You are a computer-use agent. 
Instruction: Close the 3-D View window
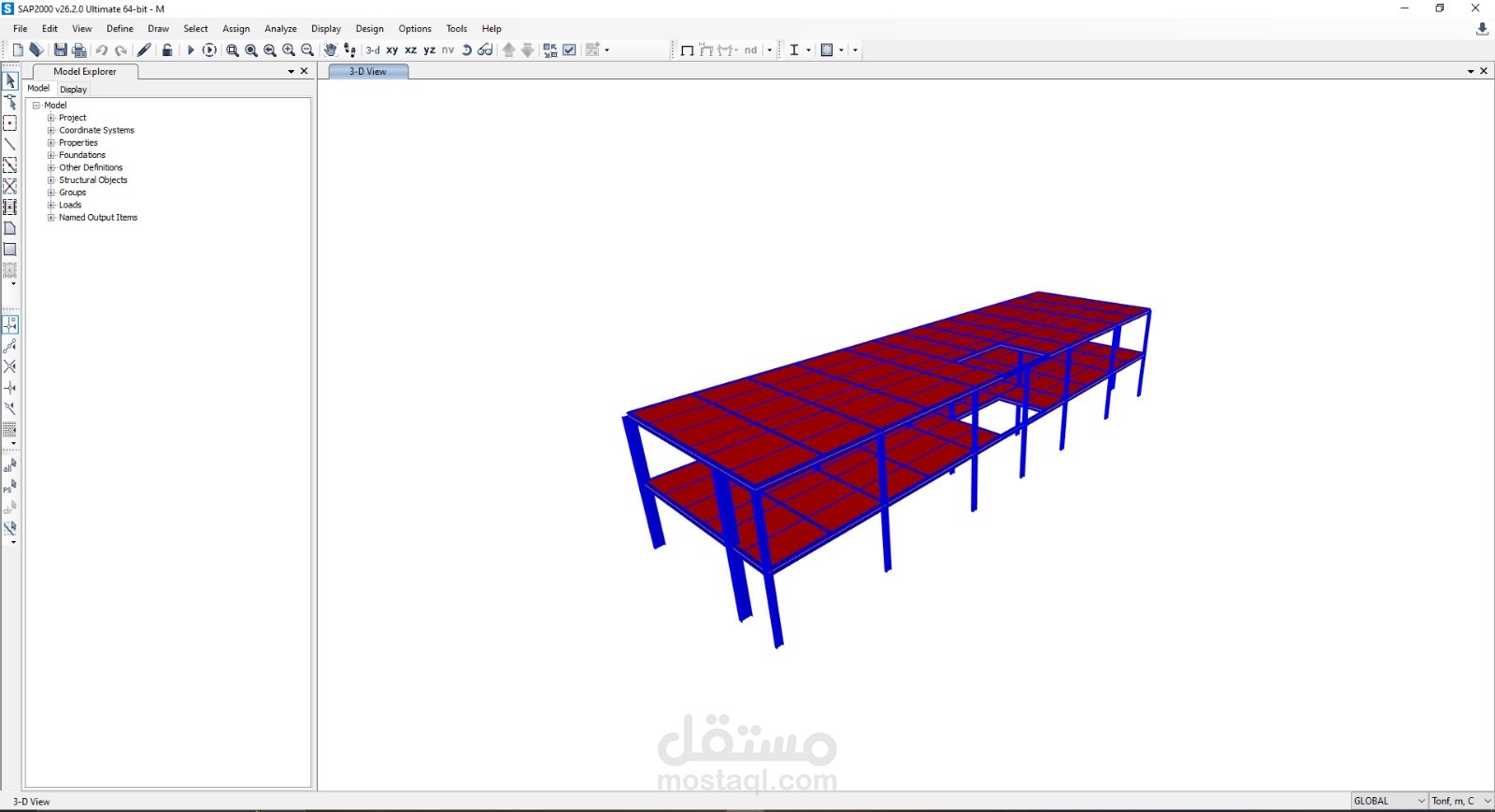tap(1484, 71)
